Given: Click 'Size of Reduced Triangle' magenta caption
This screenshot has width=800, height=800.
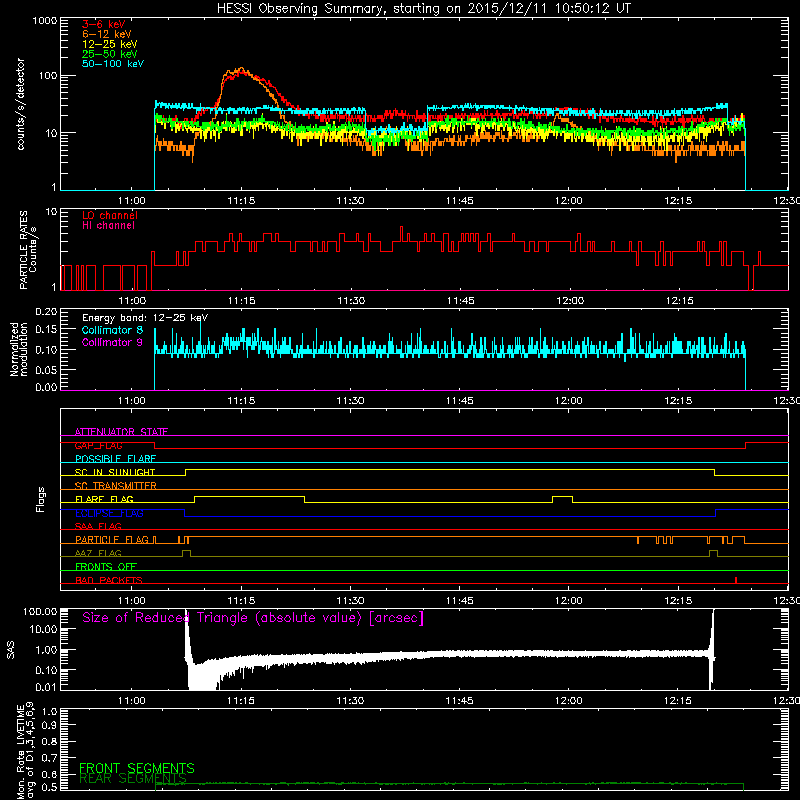Looking at the screenshot, I should coord(253,618).
